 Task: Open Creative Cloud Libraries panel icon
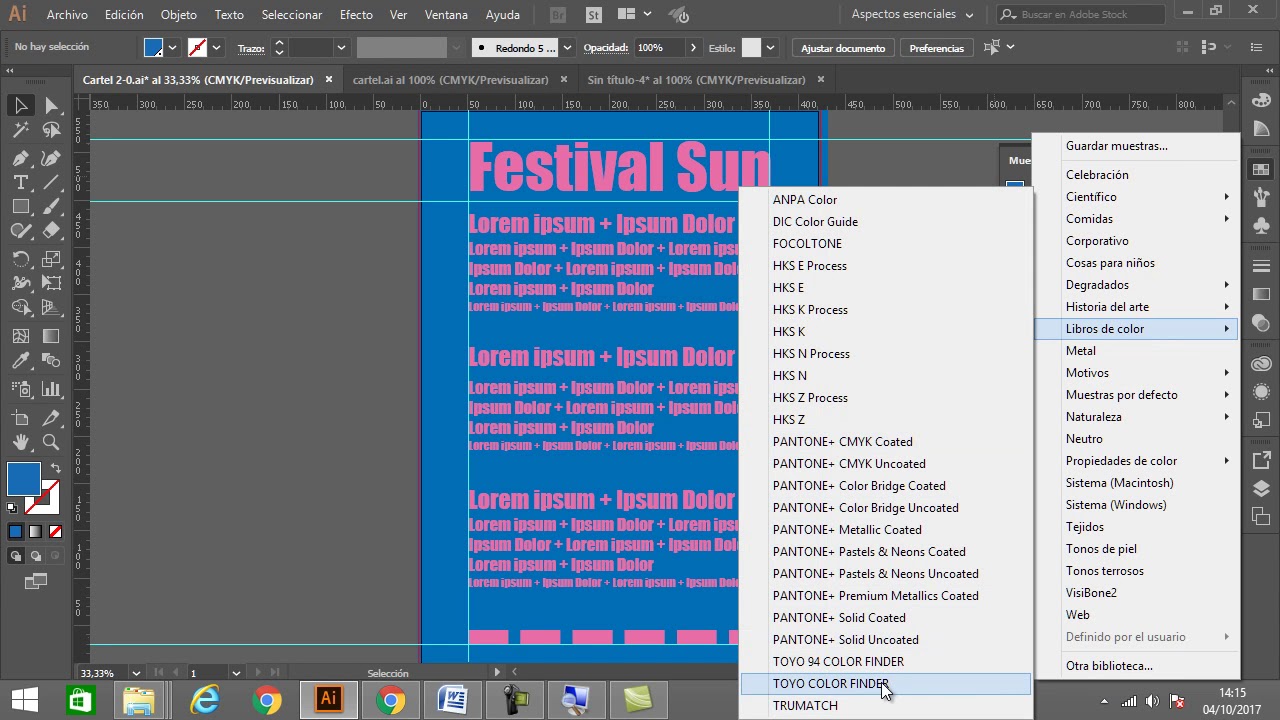(x=1261, y=364)
